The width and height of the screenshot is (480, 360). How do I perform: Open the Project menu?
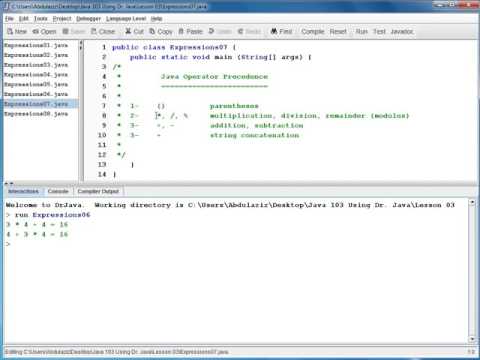click(x=62, y=19)
